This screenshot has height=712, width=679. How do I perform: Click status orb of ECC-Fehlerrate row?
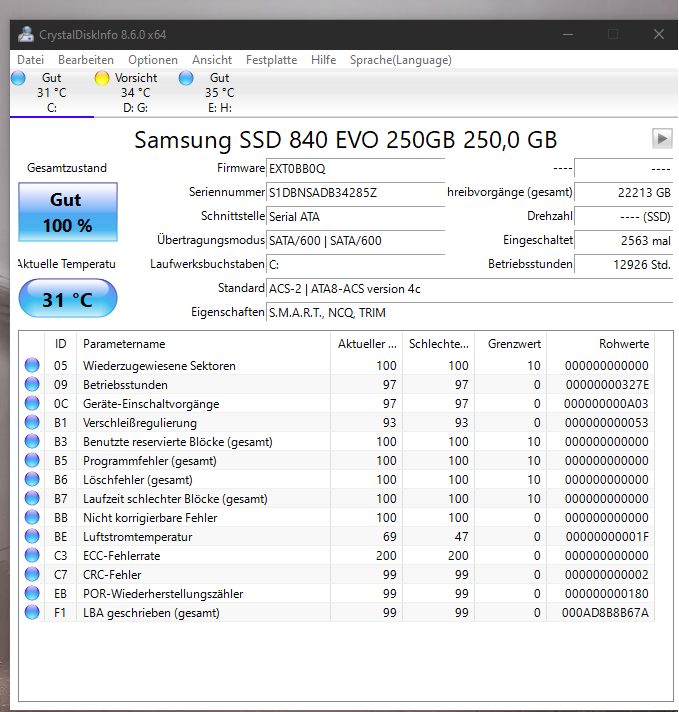32,556
